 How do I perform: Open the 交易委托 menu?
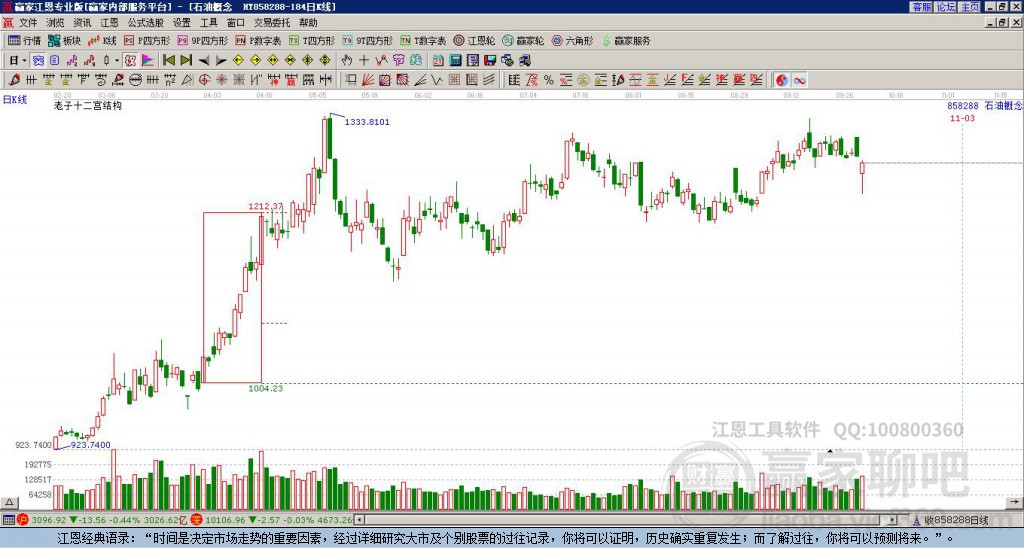(x=272, y=23)
